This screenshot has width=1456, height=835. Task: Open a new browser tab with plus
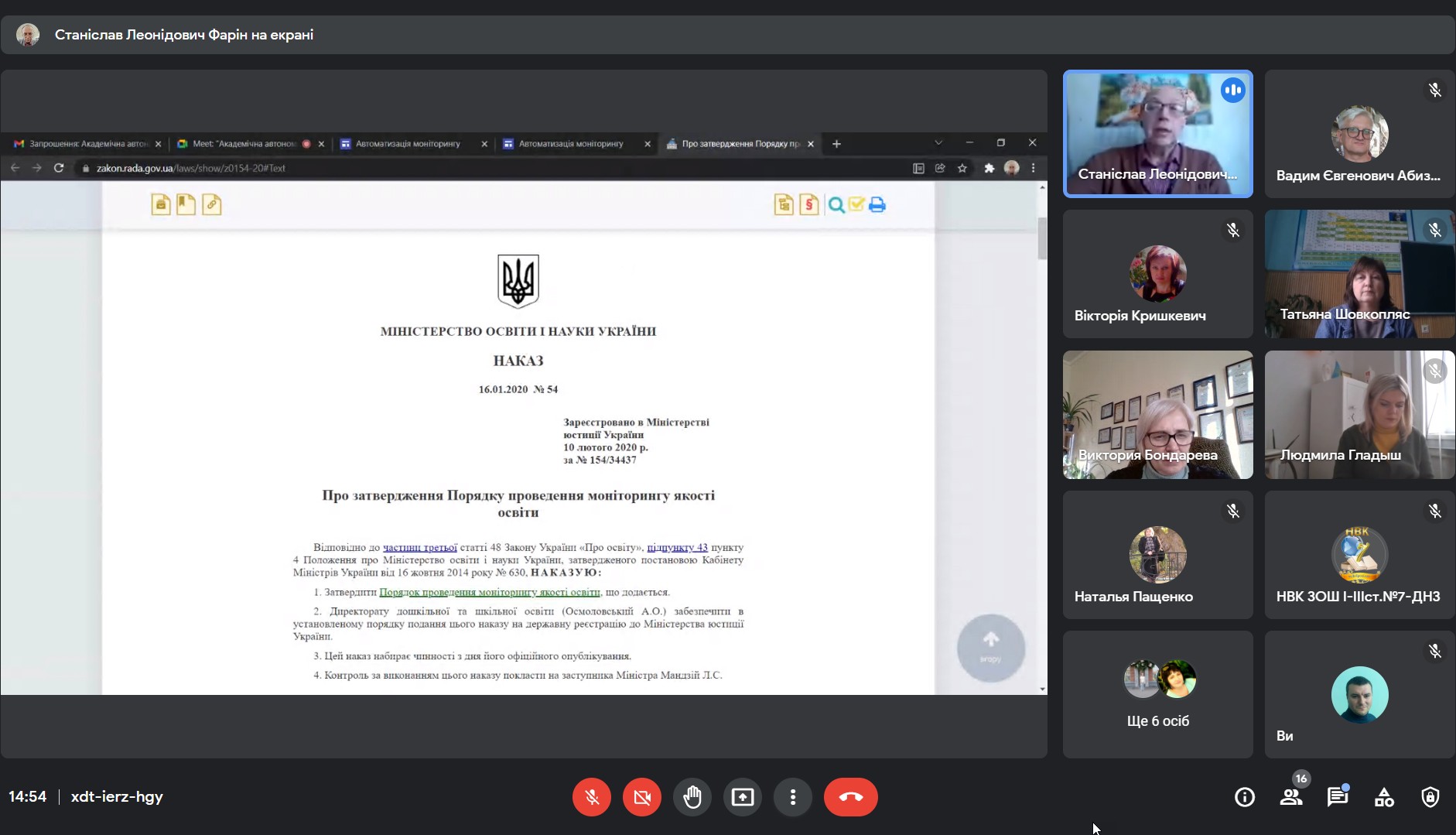(836, 144)
